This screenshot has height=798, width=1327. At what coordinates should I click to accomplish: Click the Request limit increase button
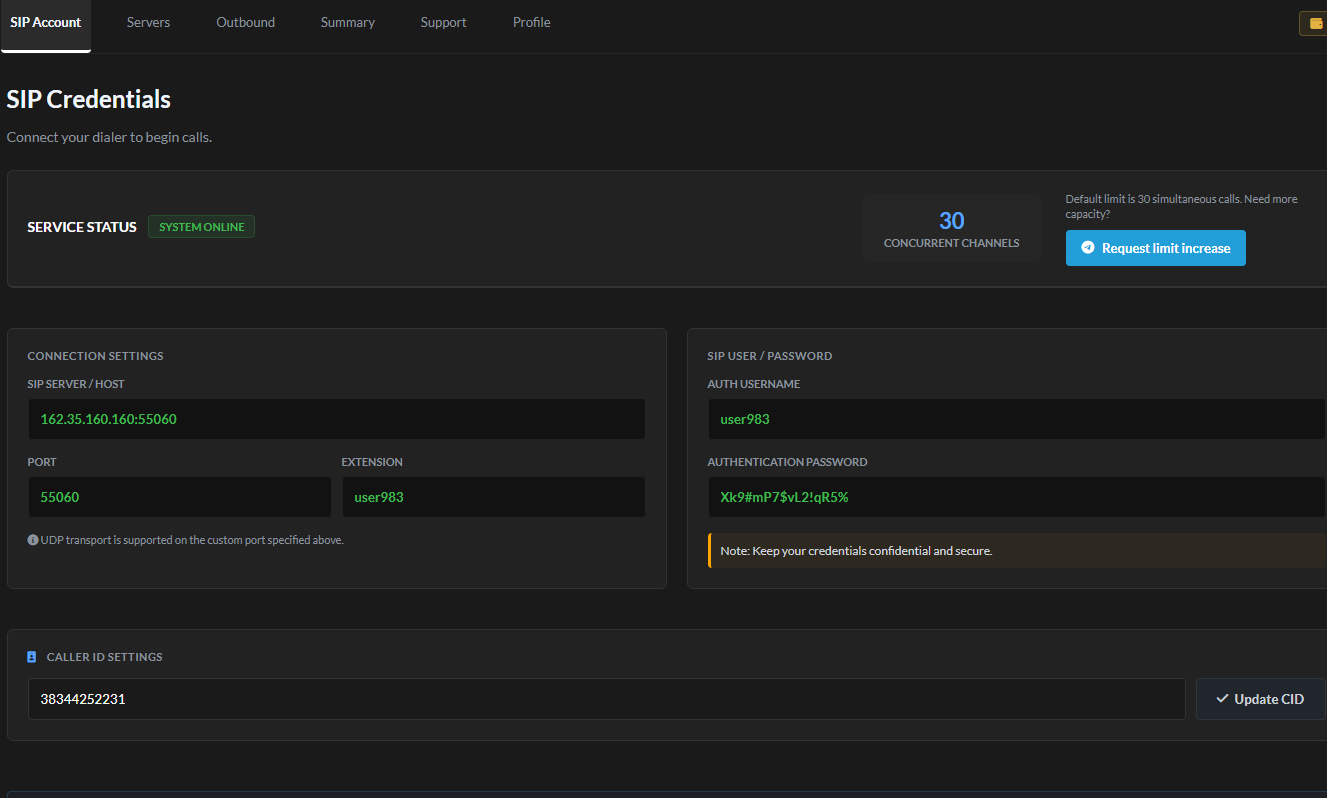1155,248
